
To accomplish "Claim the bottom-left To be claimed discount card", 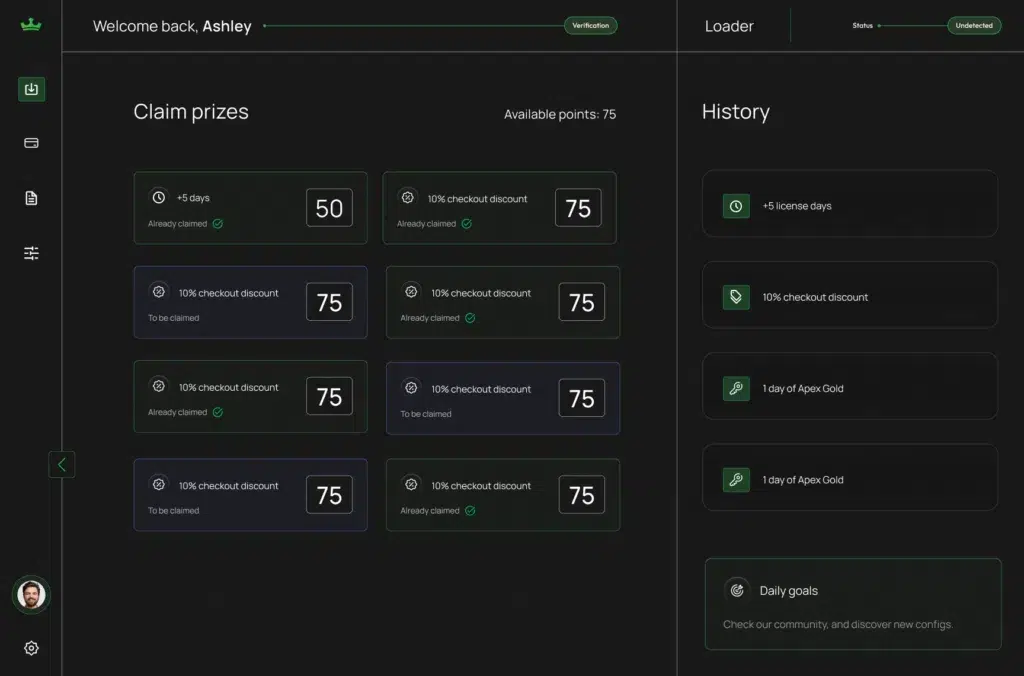I will point(250,495).
